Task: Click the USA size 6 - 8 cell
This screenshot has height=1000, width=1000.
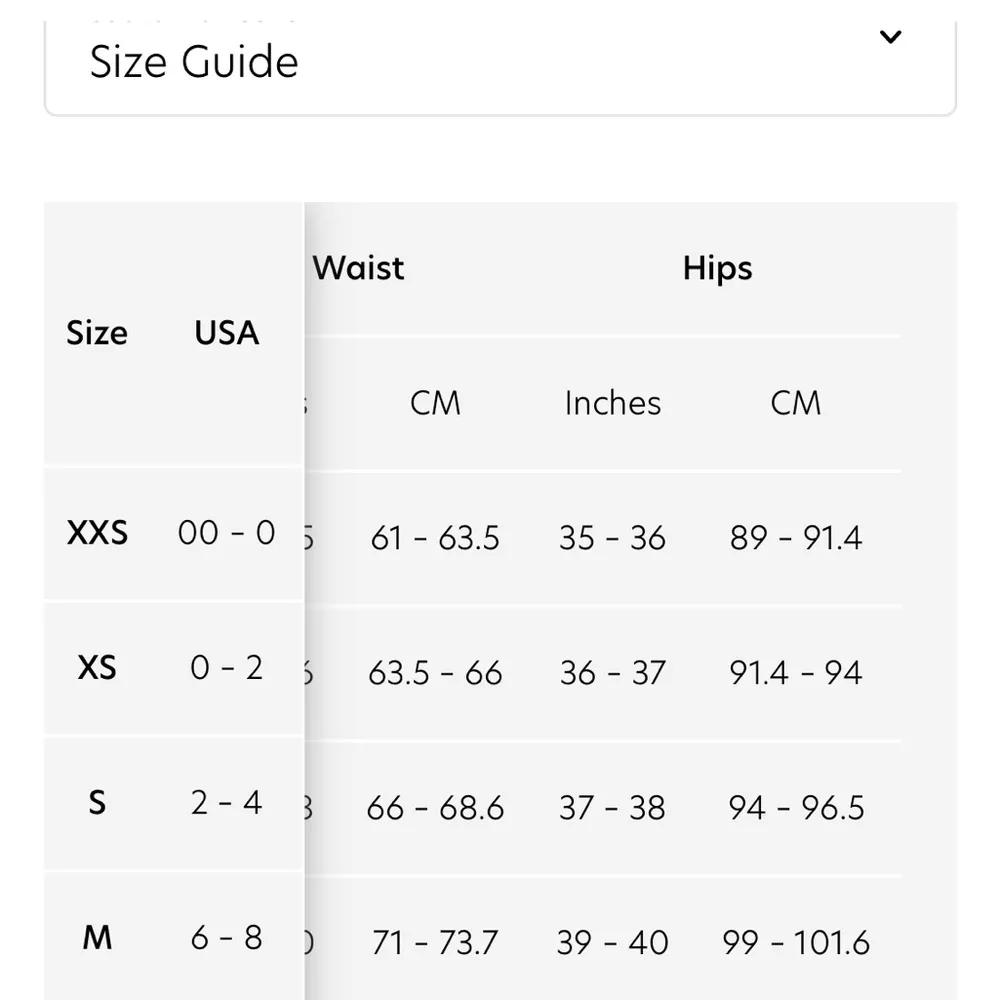Action: [227, 938]
